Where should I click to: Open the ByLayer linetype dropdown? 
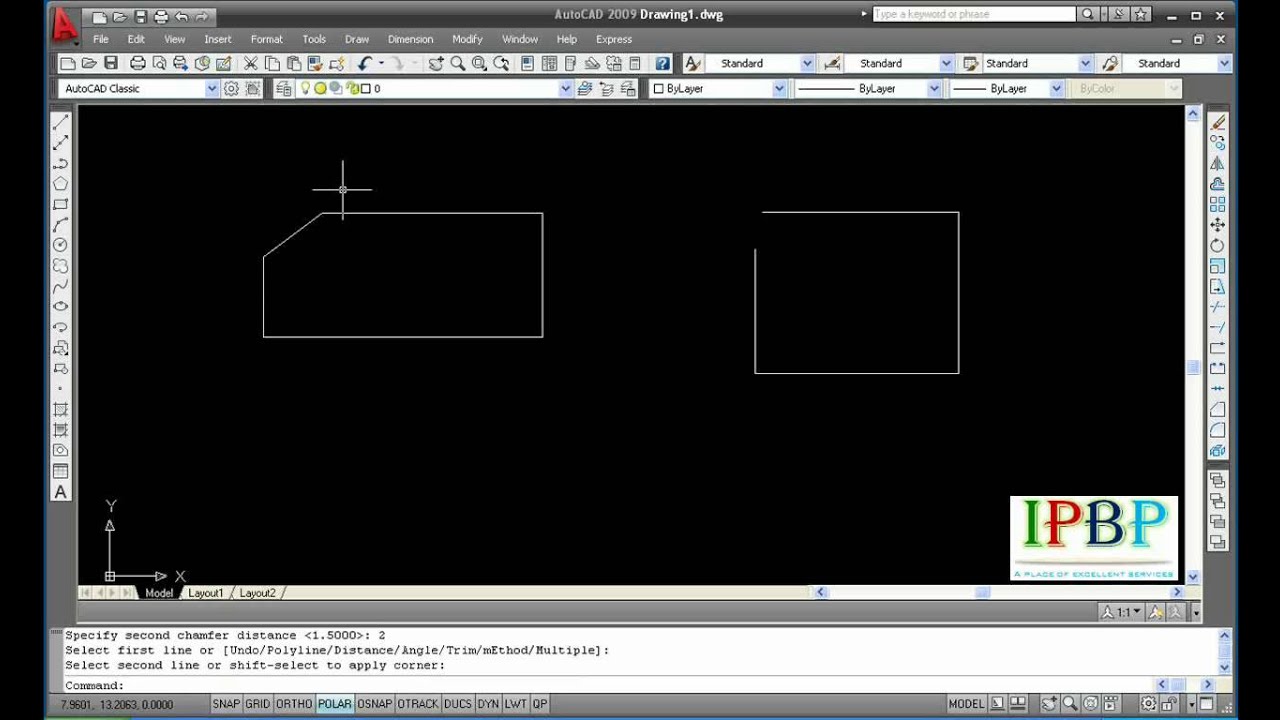click(x=934, y=88)
